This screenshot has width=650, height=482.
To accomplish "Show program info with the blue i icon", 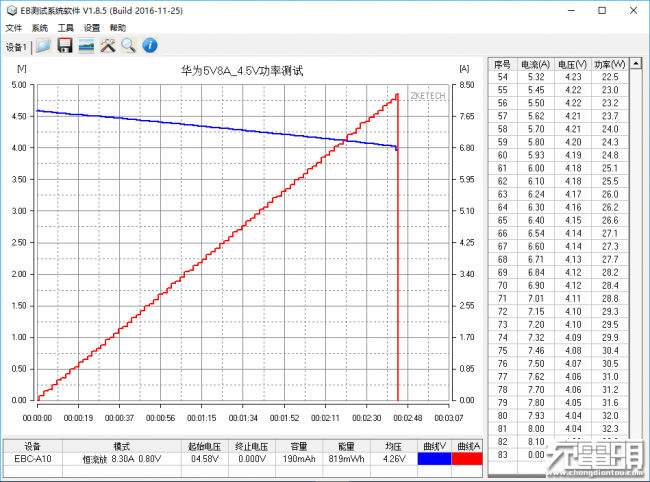I will pyautogui.click(x=150, y=45).
